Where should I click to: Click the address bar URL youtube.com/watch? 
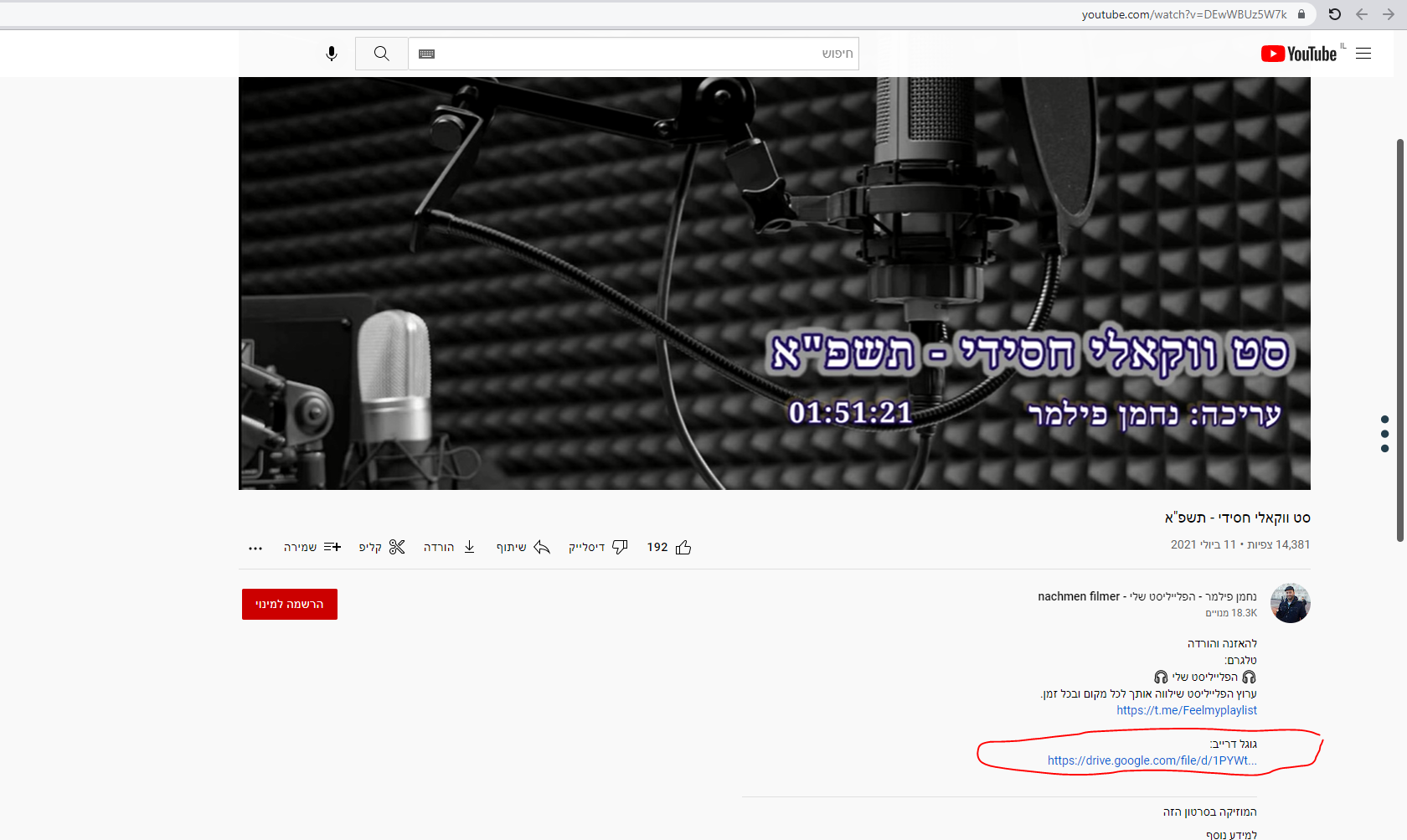click(1184, 14)
